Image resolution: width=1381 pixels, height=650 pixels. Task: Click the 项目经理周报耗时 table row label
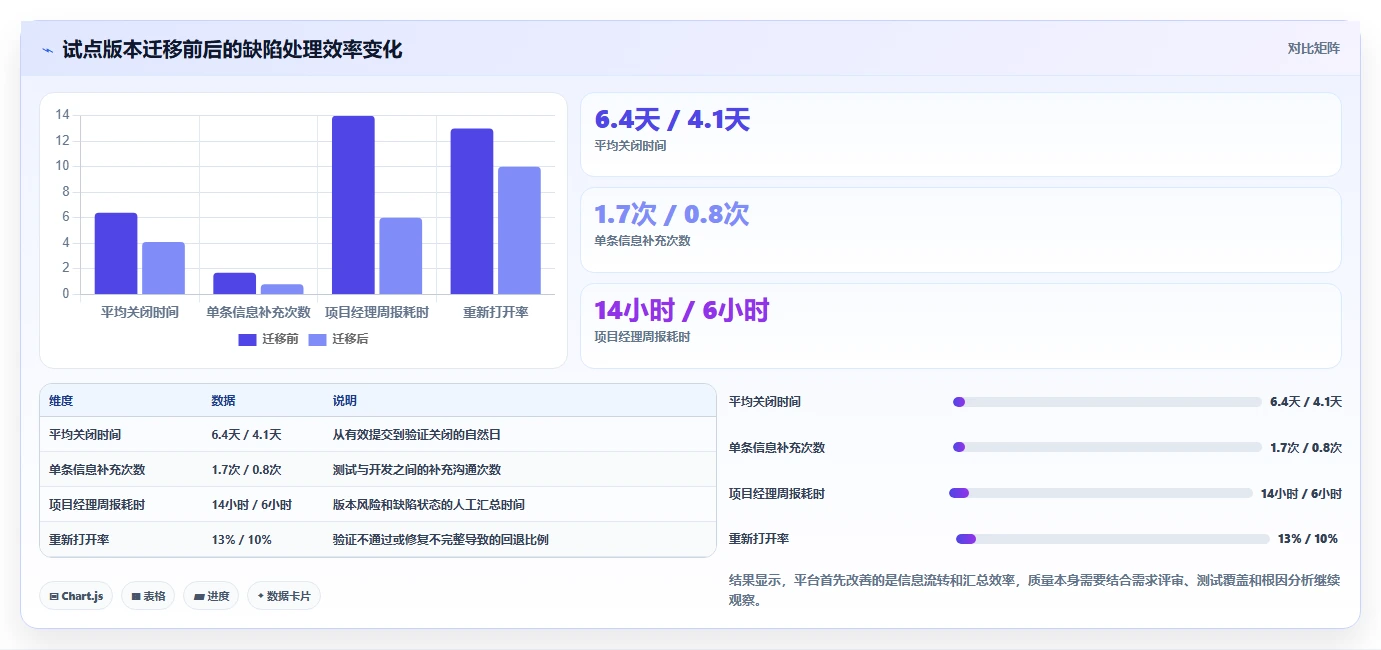click(97, 505)
